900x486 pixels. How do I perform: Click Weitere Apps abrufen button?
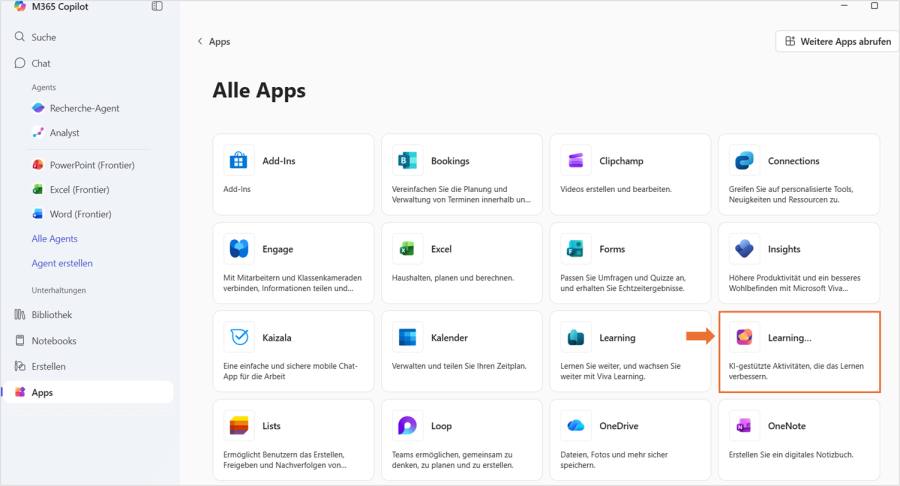pyautogui.click(x=837, y=41)
